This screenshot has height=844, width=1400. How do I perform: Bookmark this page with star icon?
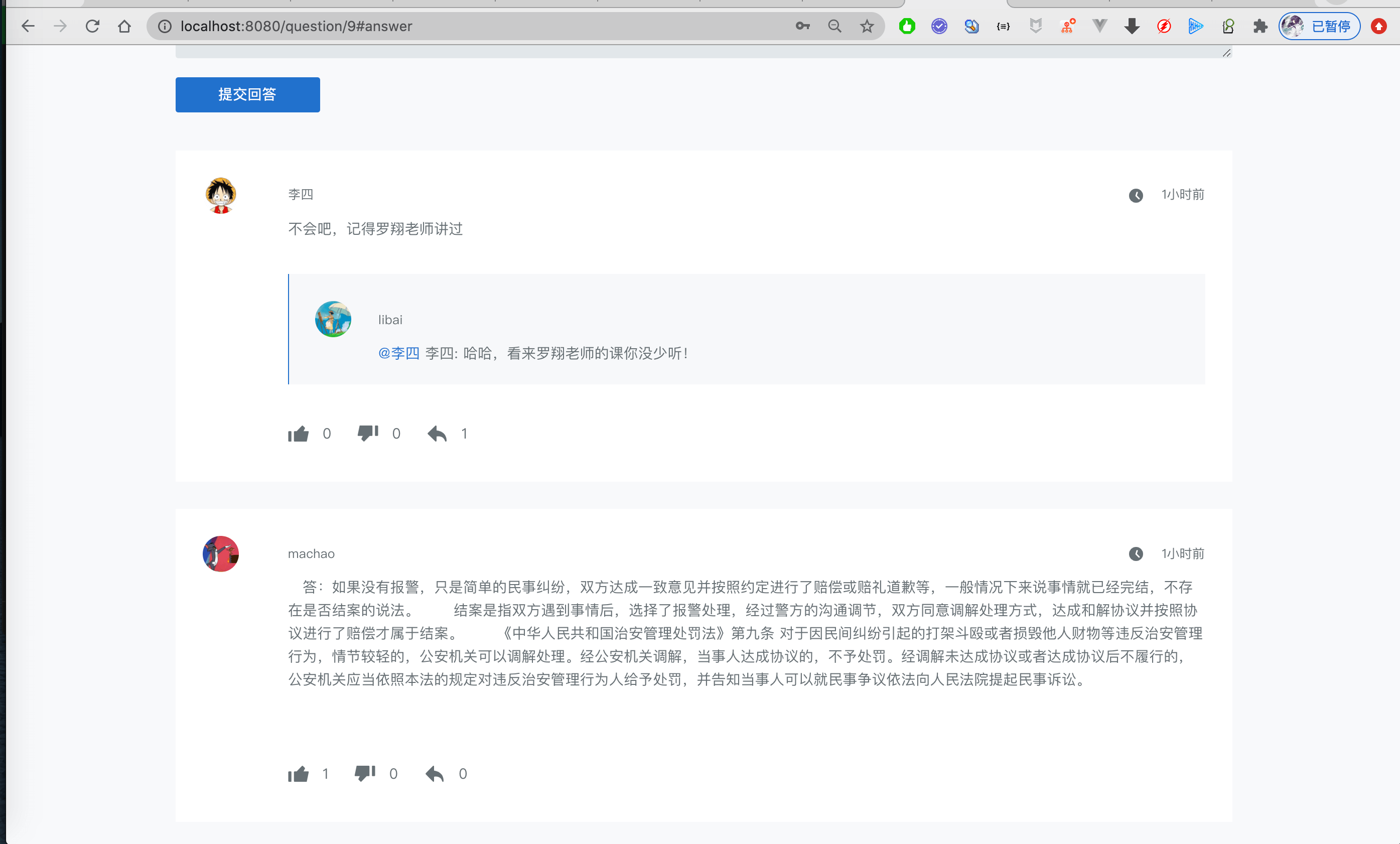click(867, 26)
